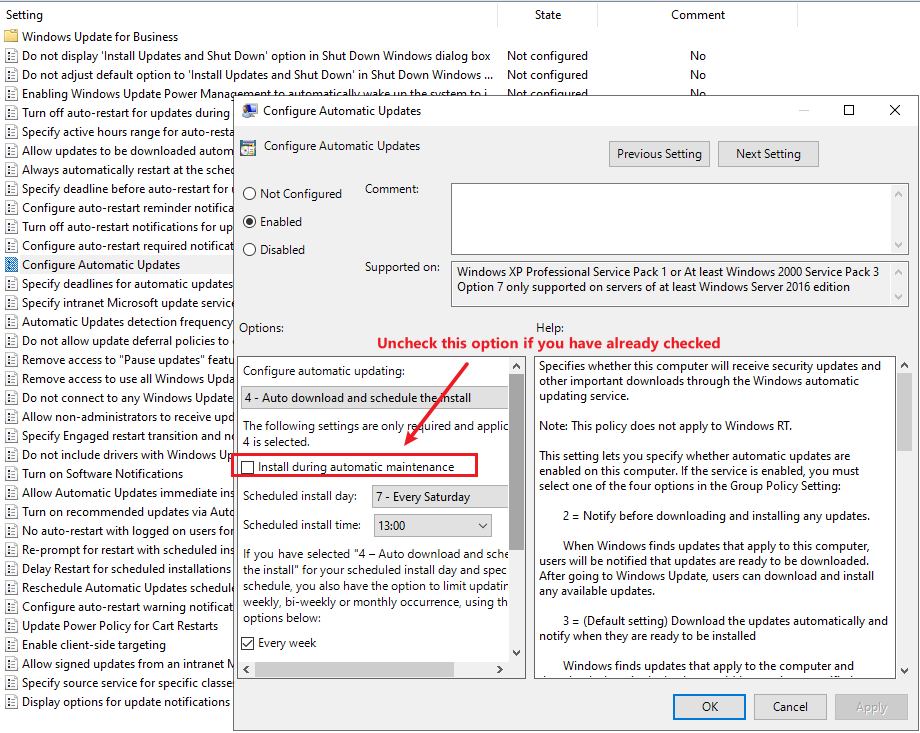Click the dialog's title bar shield icon
Viewport: 920px width, 733px height.
point(248,110)
